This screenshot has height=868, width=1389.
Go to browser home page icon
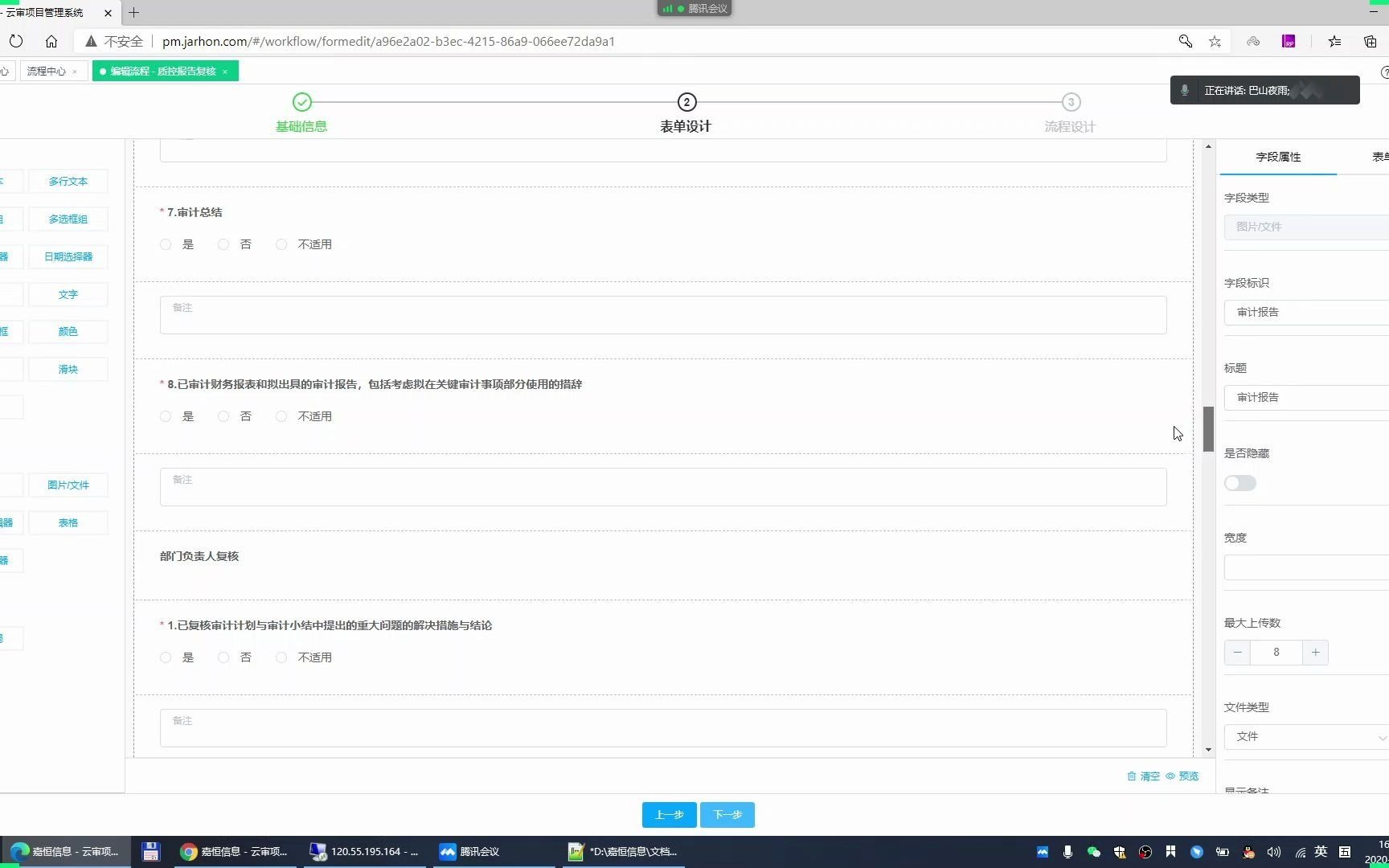tap(51, 41)
